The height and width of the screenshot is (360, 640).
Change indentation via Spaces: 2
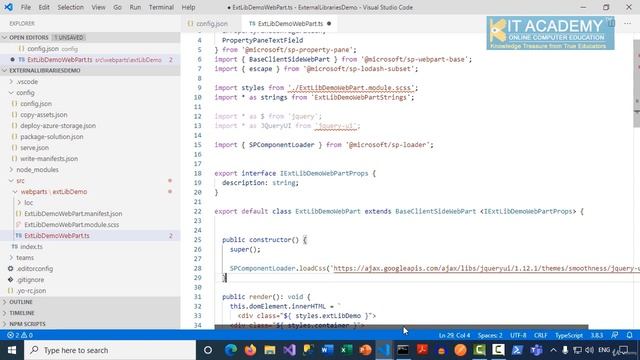tap(490, 335)
